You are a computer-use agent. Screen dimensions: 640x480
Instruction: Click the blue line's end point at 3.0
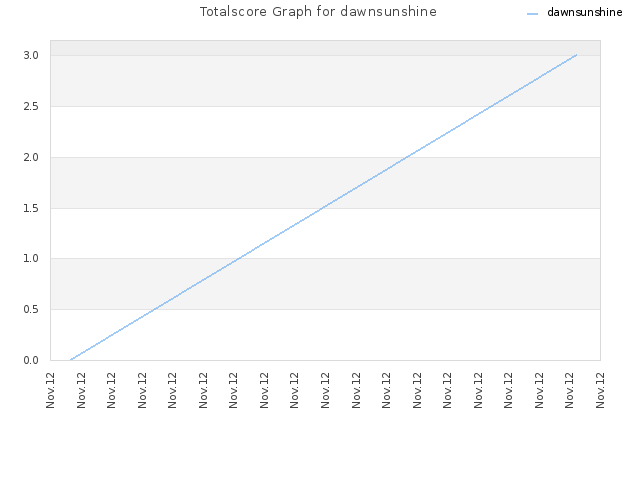tap(576, 55)
